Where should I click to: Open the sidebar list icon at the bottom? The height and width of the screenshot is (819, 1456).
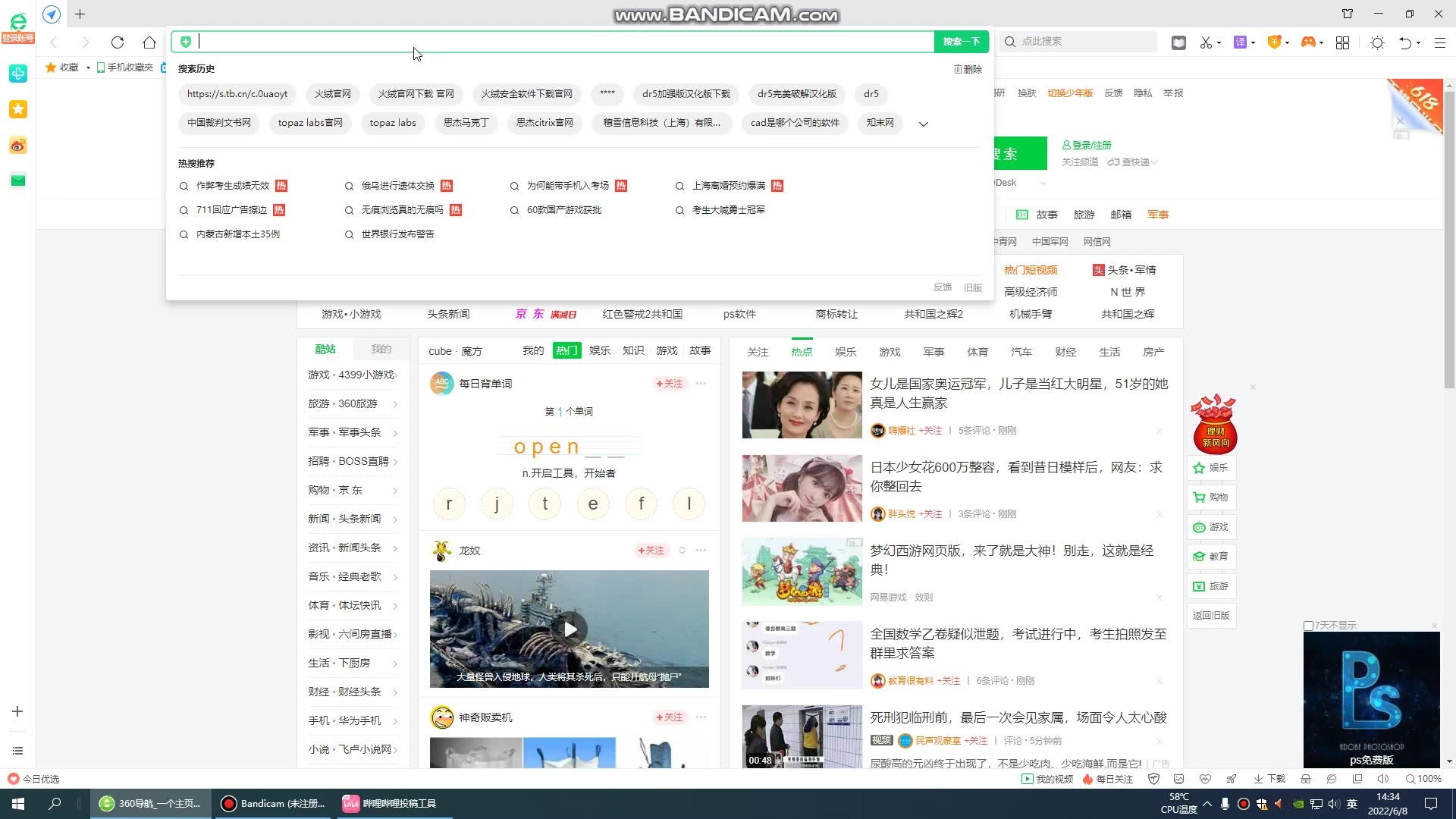17,751
